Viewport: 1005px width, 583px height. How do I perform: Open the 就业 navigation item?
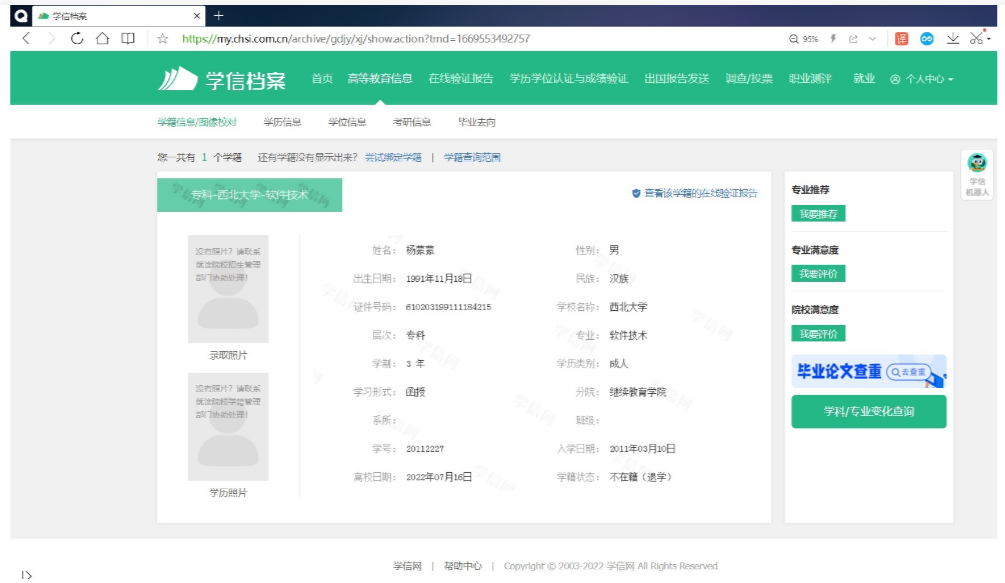click(864, 78)
